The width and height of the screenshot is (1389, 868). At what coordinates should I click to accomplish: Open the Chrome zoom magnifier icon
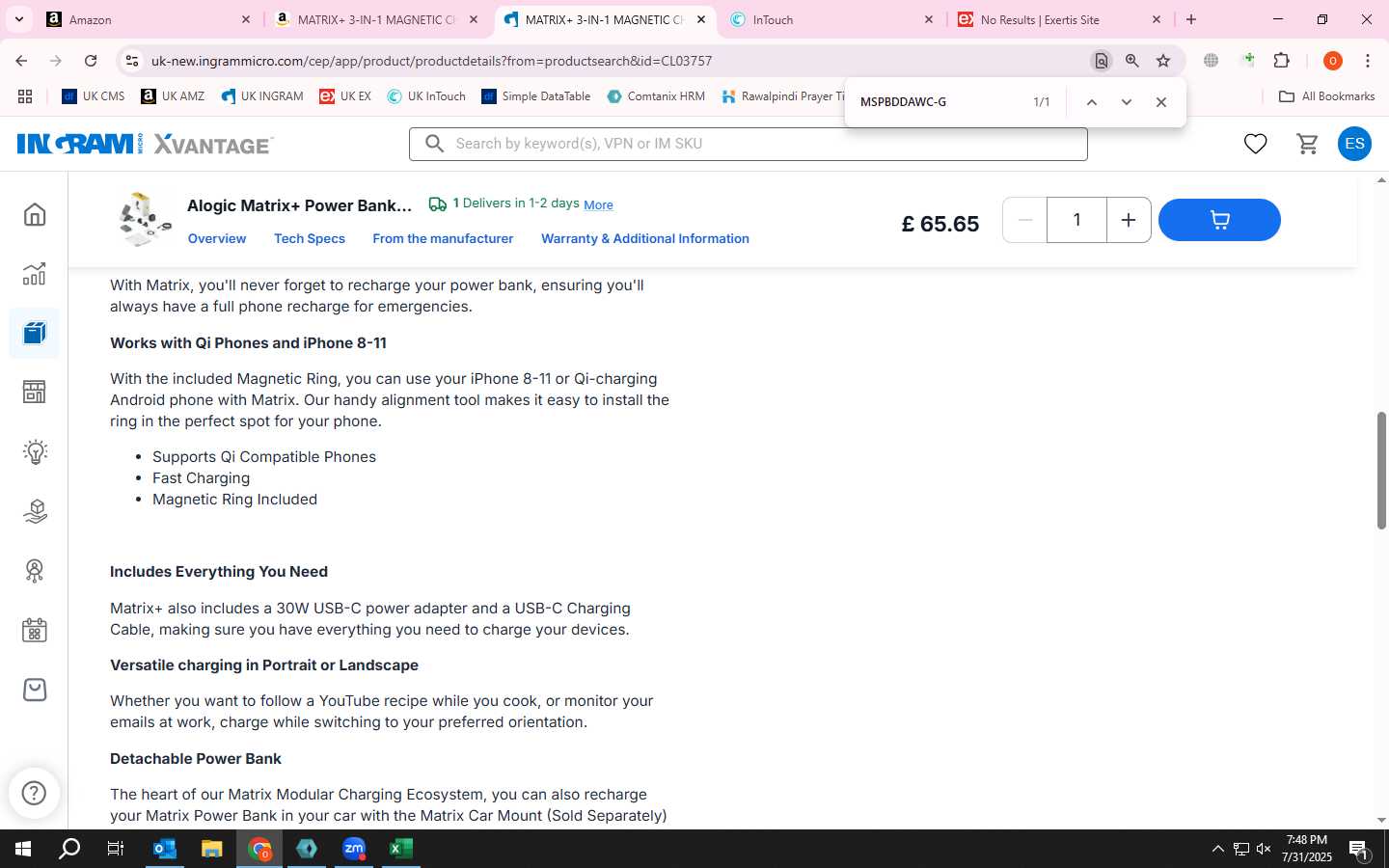coord(1132,61)
